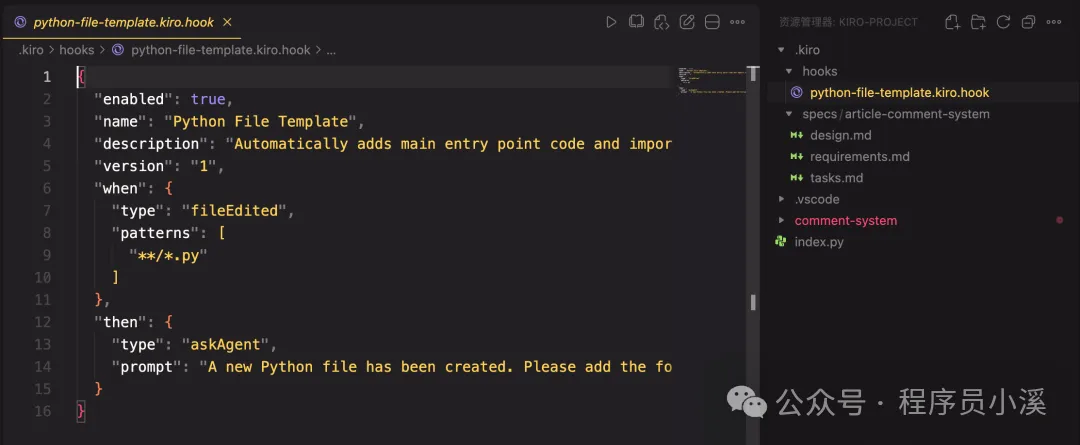Click the breadcrumb trailing ellipsis
This screenshot has height=445, width=1080.
tap(331, 50)
